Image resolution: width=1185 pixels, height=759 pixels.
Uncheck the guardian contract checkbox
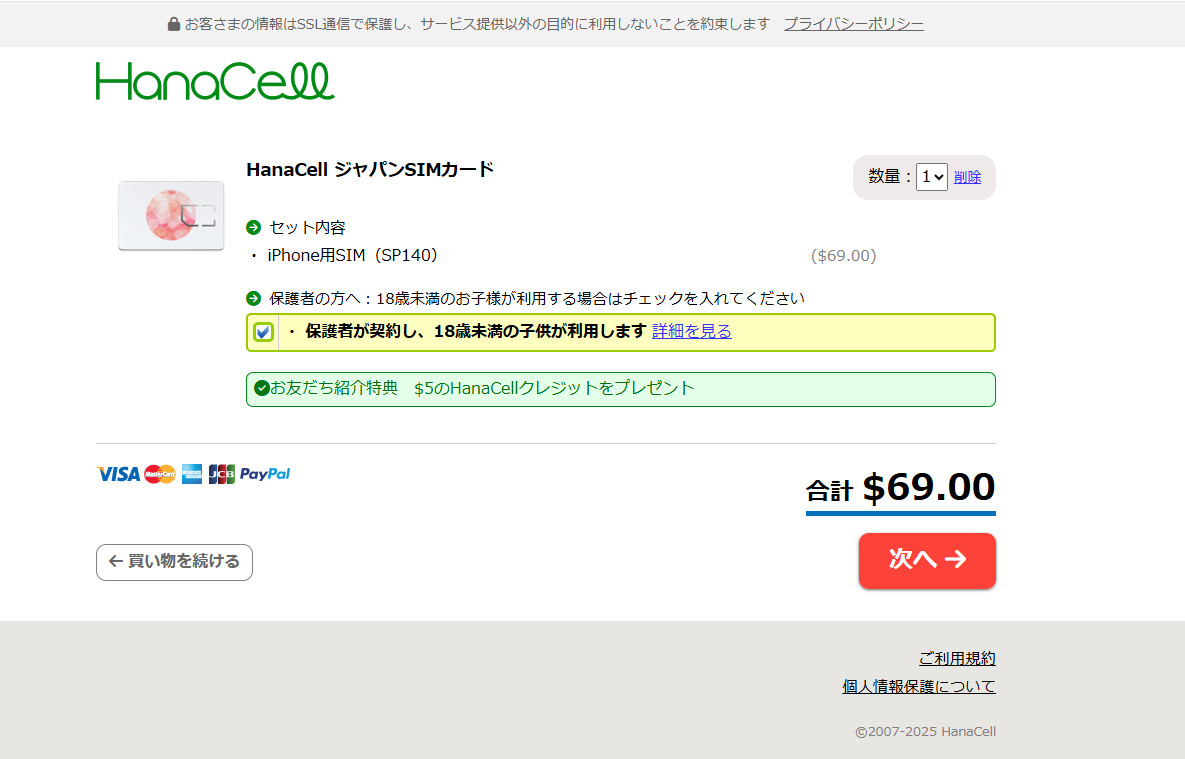click(263, 332)
